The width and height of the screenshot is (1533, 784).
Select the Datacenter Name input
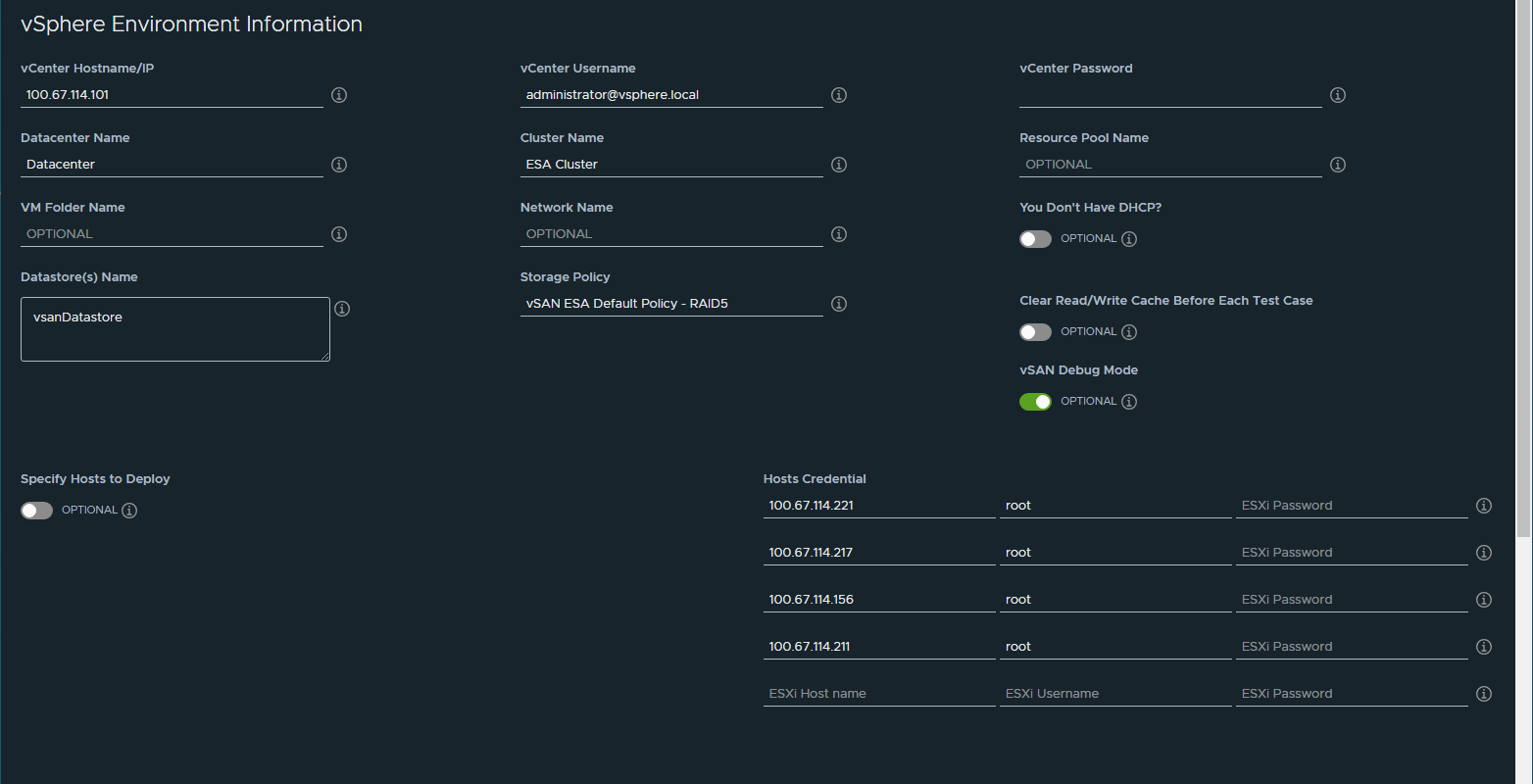pos(172,165)
